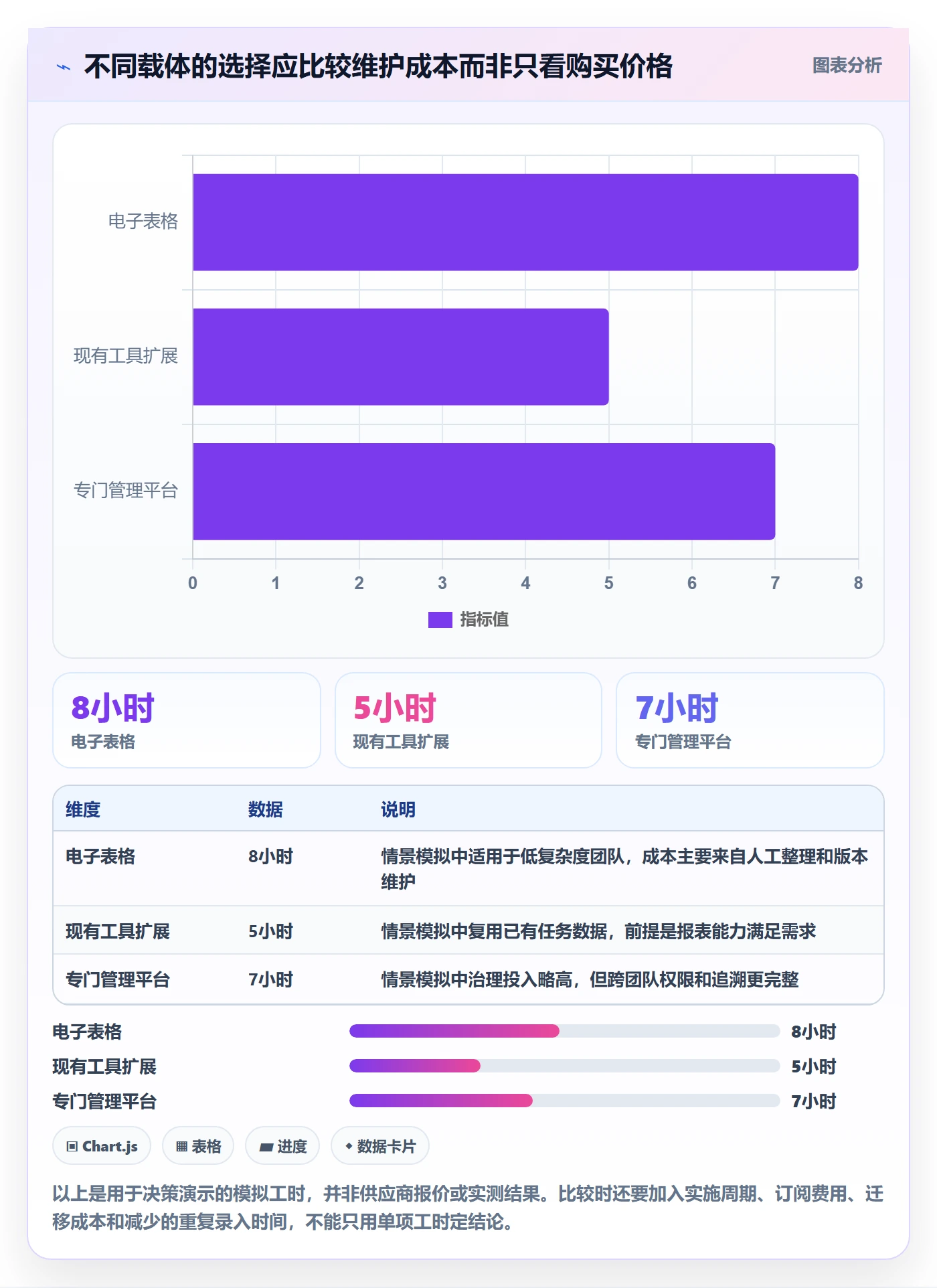Click the 现有工具扩展 bar in the chart
The width and height of the screenshot is (937, 1288).
401,357
